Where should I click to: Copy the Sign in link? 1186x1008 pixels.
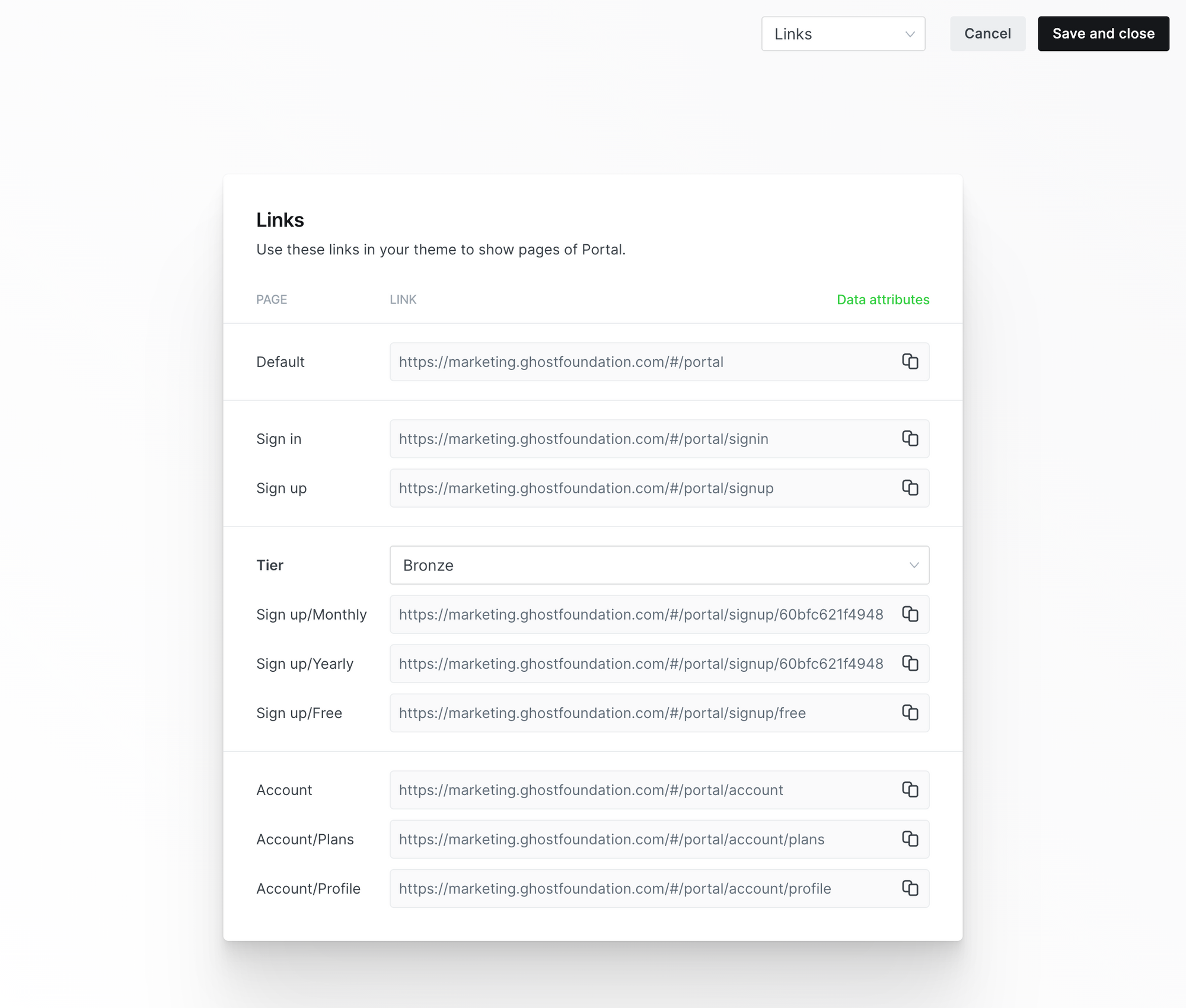tap(910, 439)
